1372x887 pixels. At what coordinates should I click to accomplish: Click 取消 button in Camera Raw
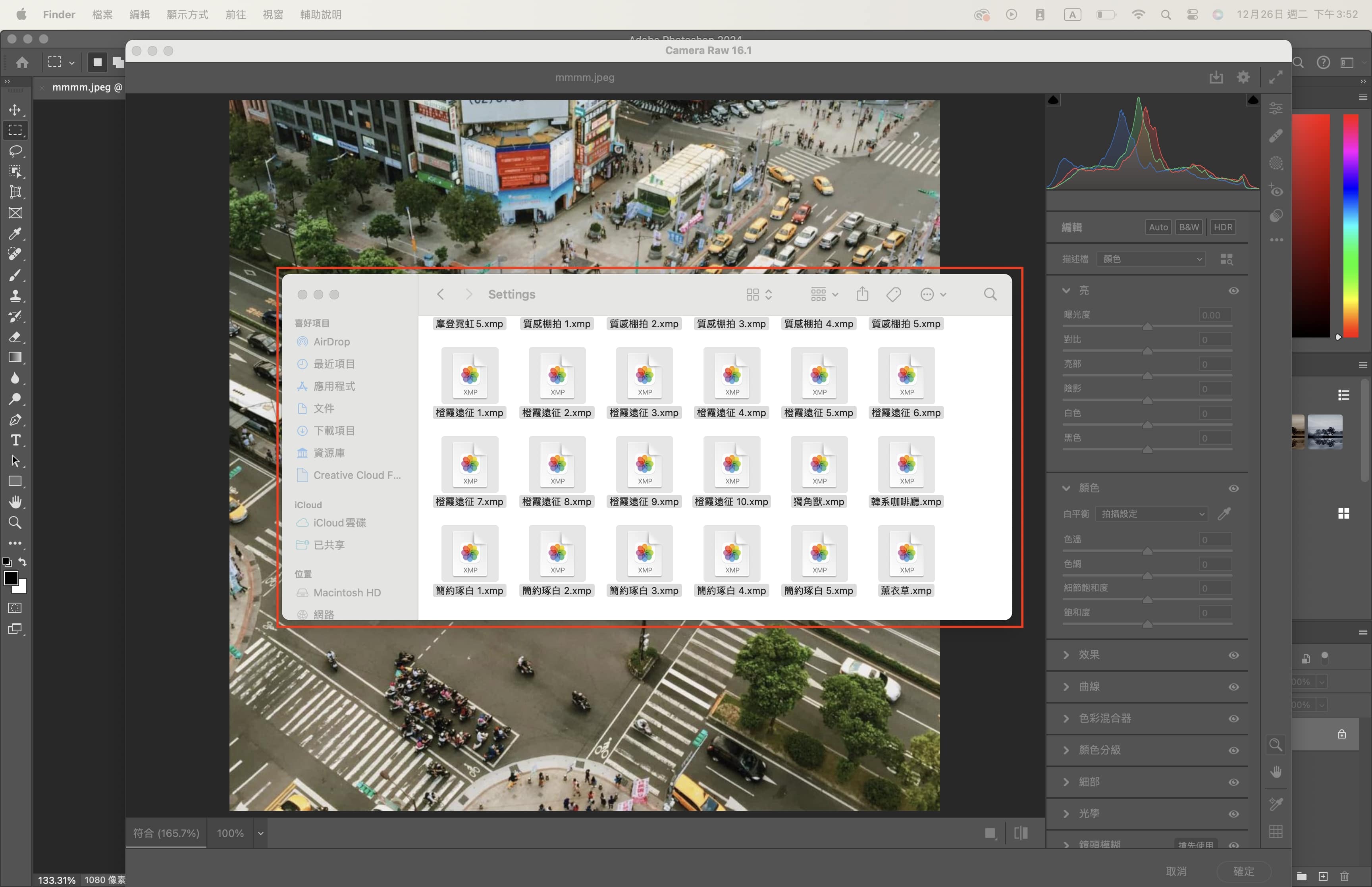[1176, 871]
